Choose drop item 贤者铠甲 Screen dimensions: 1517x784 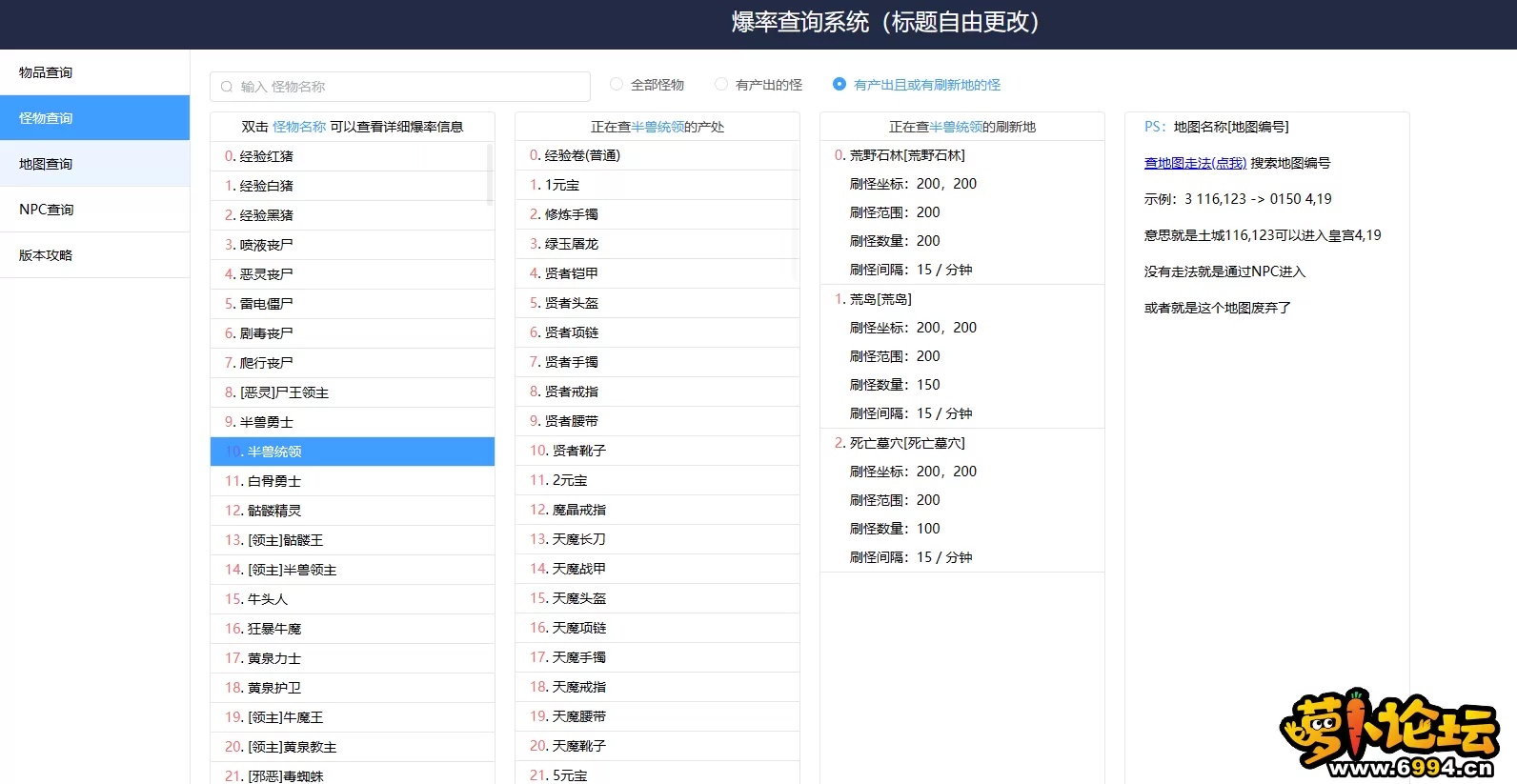point(657,273)
